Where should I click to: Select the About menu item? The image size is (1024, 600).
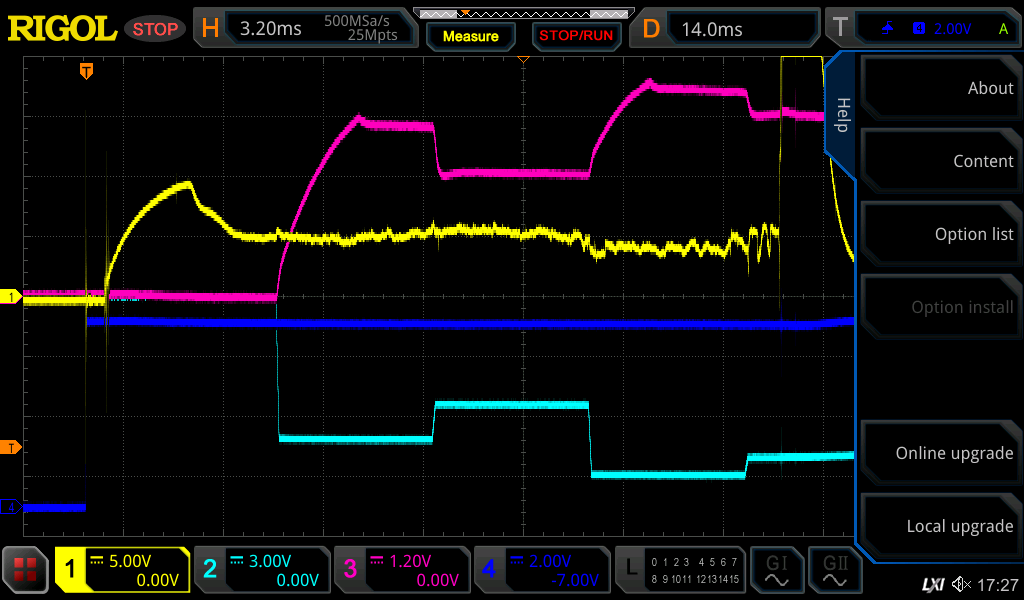coord(940,88)
